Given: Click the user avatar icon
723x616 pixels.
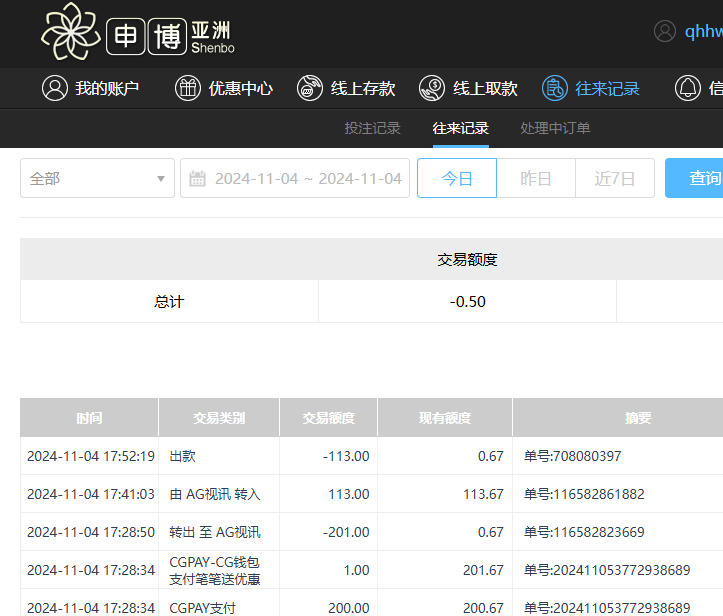Looking at the screenshot, I should click(x=665, y=31).
